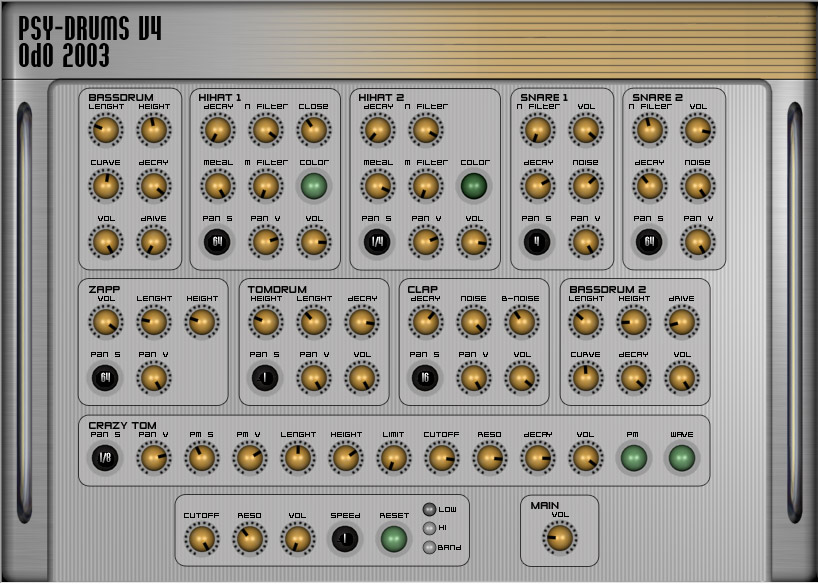This screenshot has width=818, height=584.
Task: Click the Hihat 1 Decay knob
Action: (218, 130)
